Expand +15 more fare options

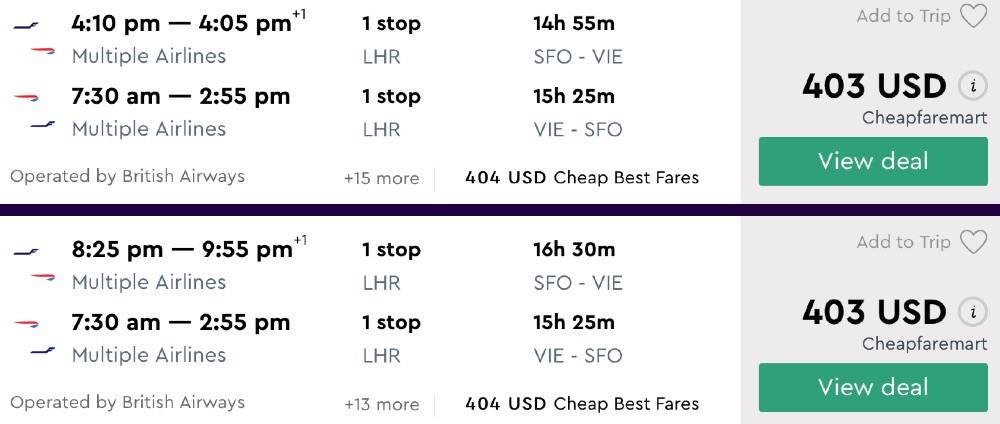[x=381, y=178]
